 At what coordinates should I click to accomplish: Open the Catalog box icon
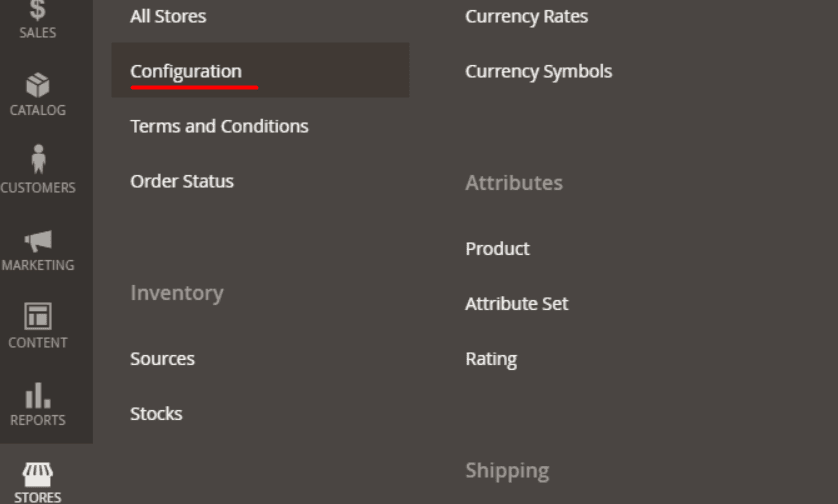click(37, 85)
